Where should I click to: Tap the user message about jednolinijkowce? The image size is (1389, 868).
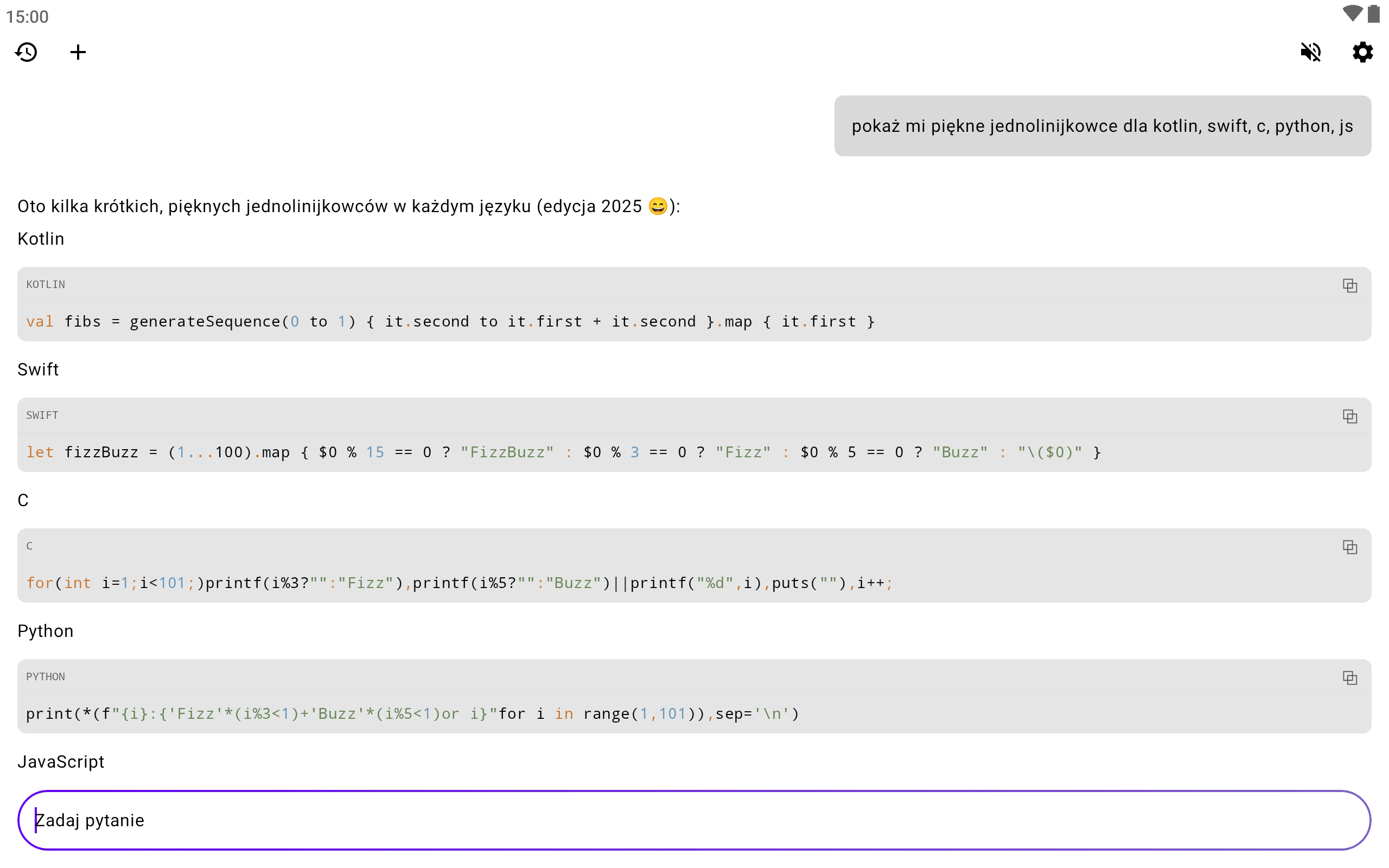1102,126
